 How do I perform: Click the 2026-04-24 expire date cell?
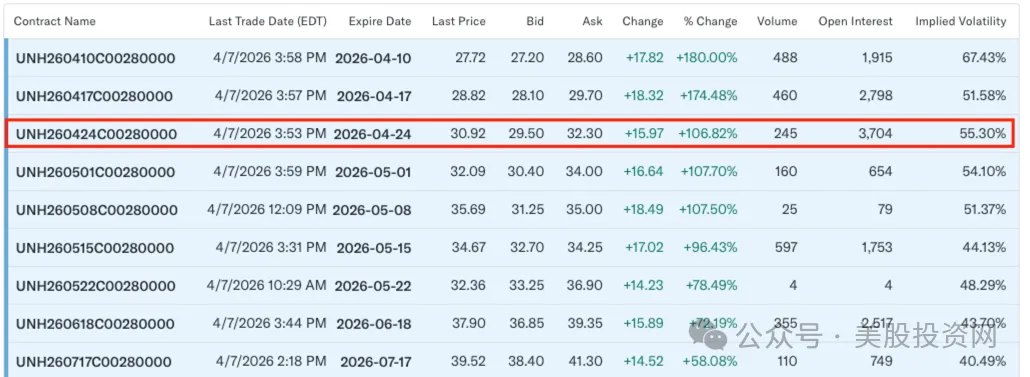[372, 135]
